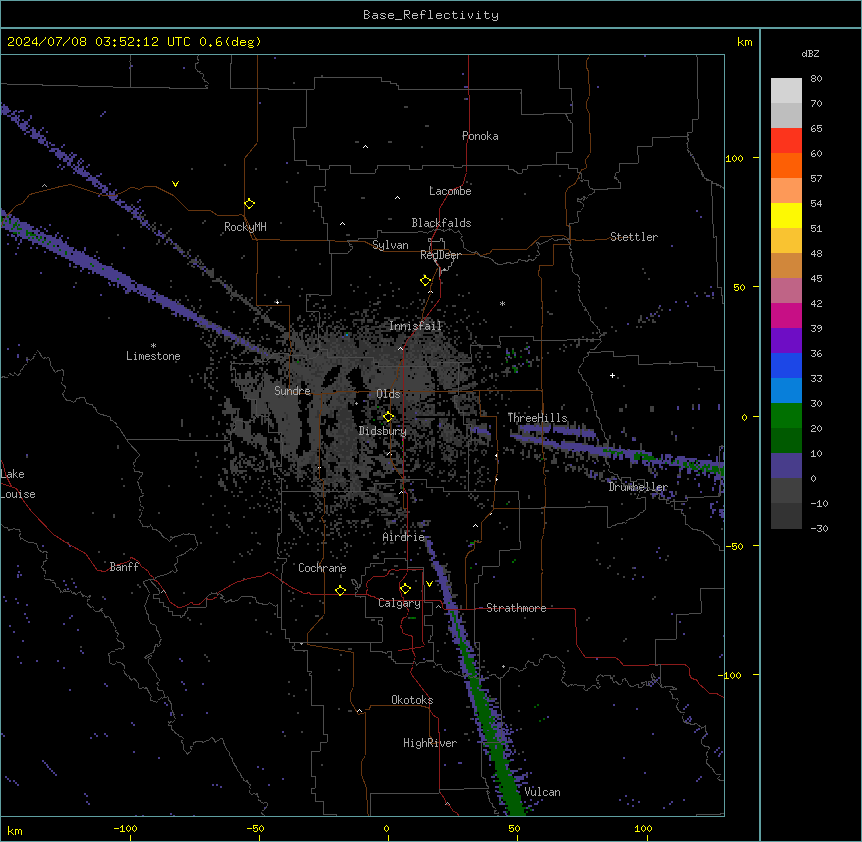Click the yellow V marker east of Calgary

(x=429, y=584)
